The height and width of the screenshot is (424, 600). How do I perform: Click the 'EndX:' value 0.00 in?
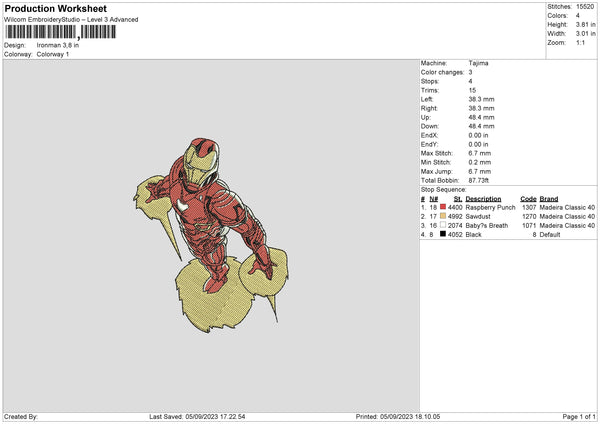click(478, 135)
